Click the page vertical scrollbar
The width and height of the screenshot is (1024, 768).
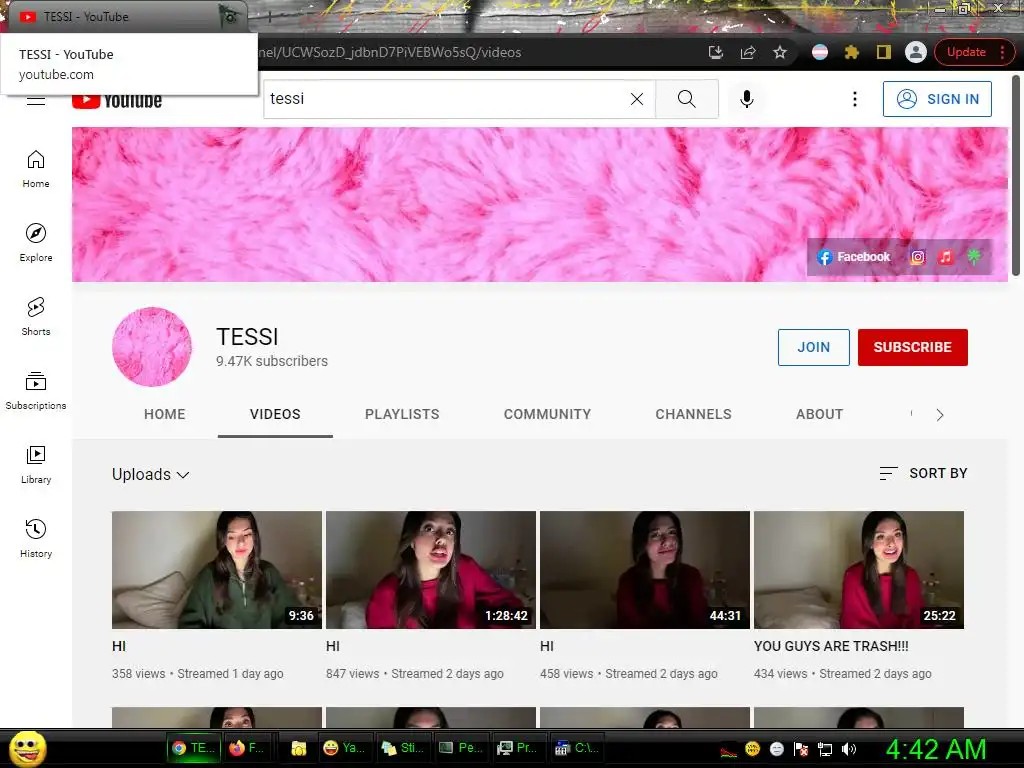click(1016, 176)
